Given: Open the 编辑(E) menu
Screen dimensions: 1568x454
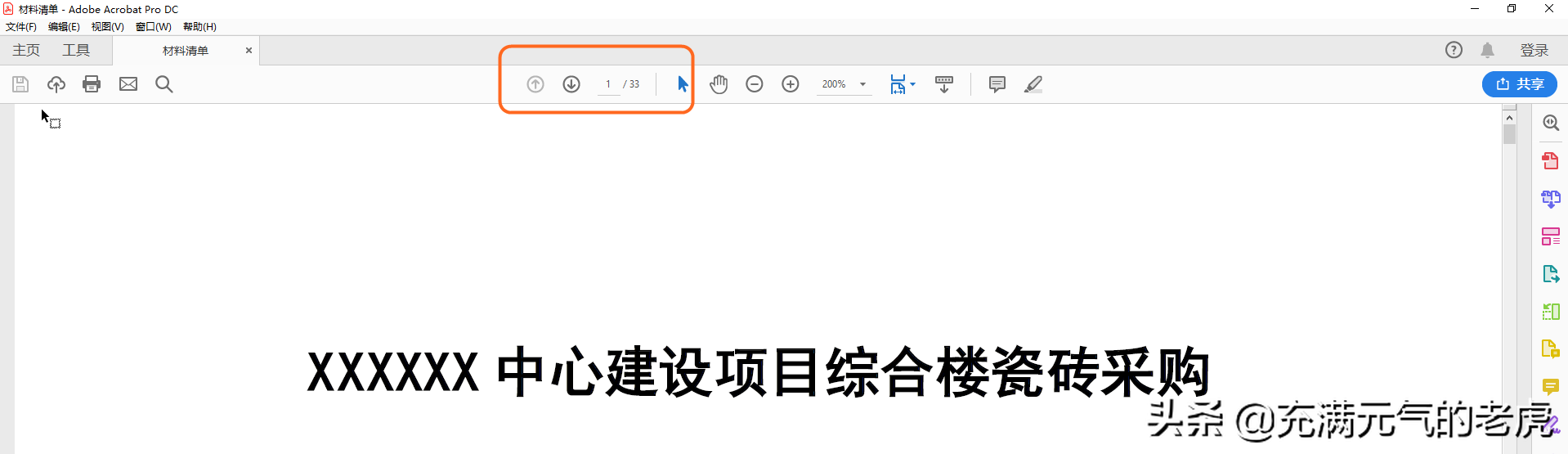Looking at the screenshot, I should click(x=64, y=27).
